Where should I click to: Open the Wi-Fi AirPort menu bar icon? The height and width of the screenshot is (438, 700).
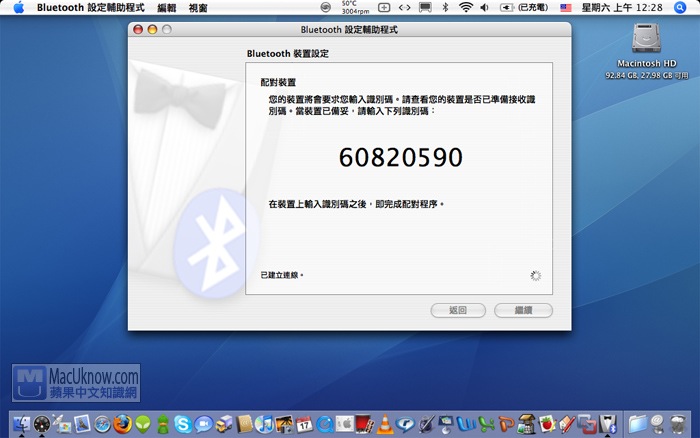(466, 8)
